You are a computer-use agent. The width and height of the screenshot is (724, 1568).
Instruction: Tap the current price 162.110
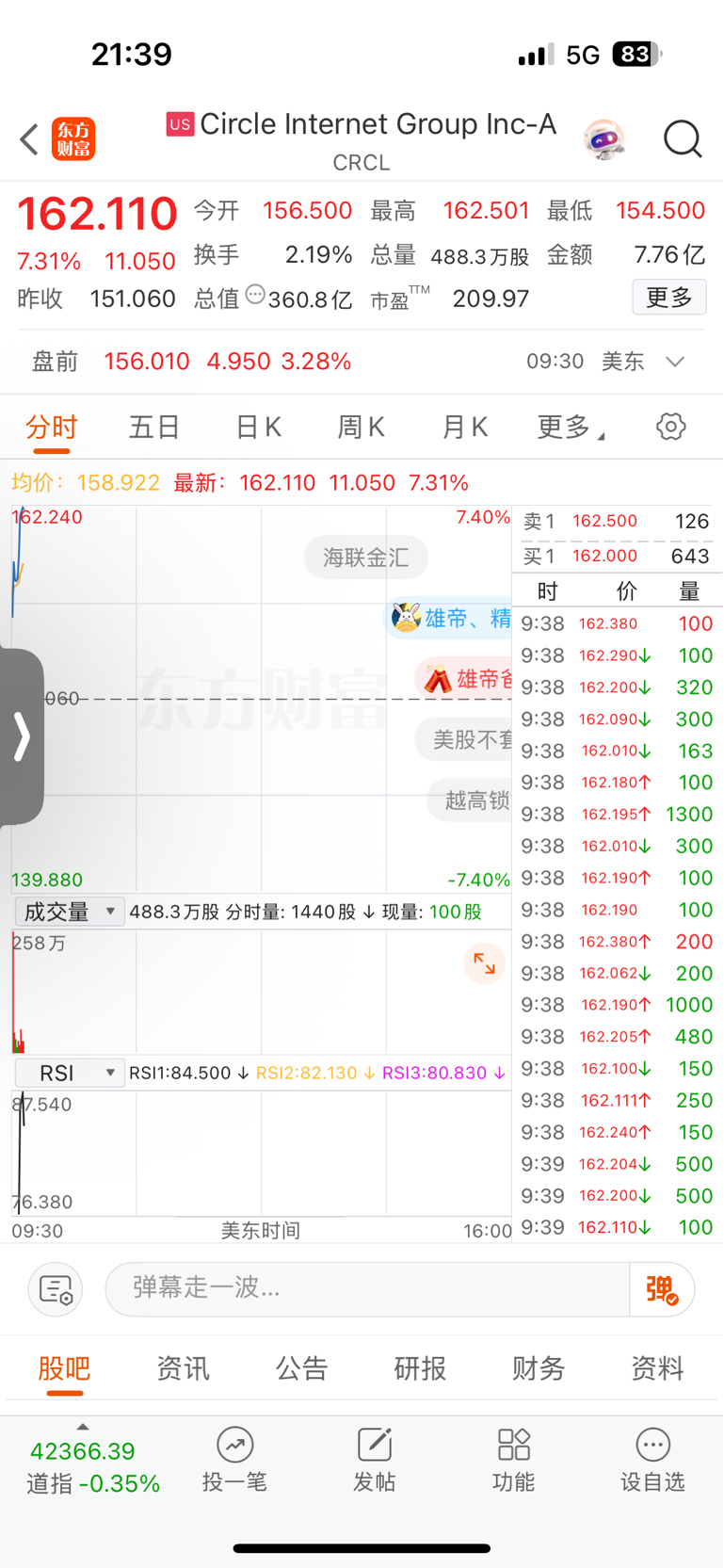point(97,214)
